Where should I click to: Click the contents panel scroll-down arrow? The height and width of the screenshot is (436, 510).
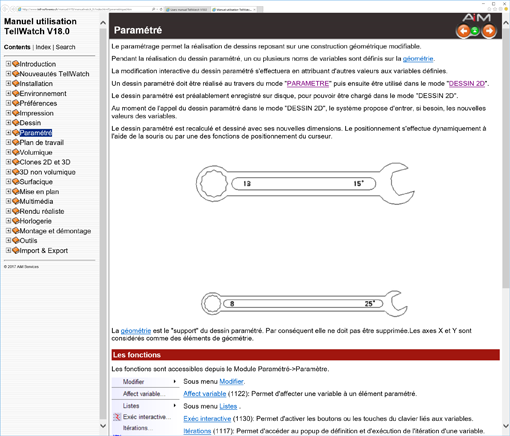[103, 426]
